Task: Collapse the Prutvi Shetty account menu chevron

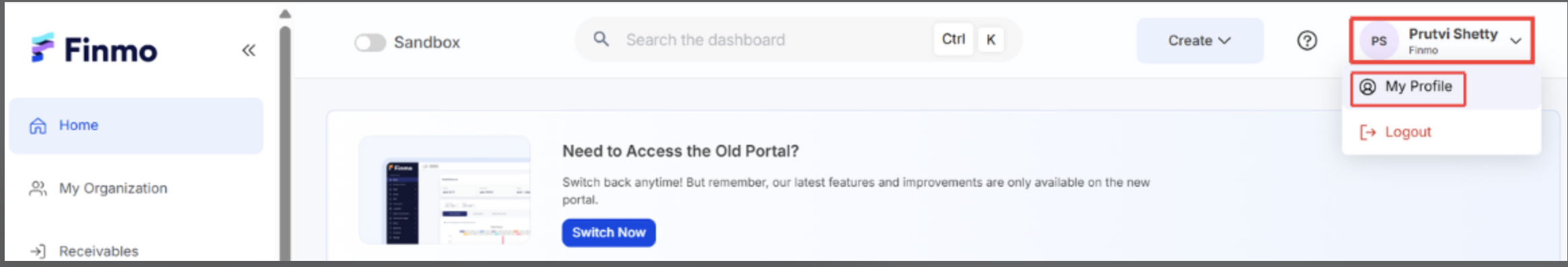Action: [1516, 41]
